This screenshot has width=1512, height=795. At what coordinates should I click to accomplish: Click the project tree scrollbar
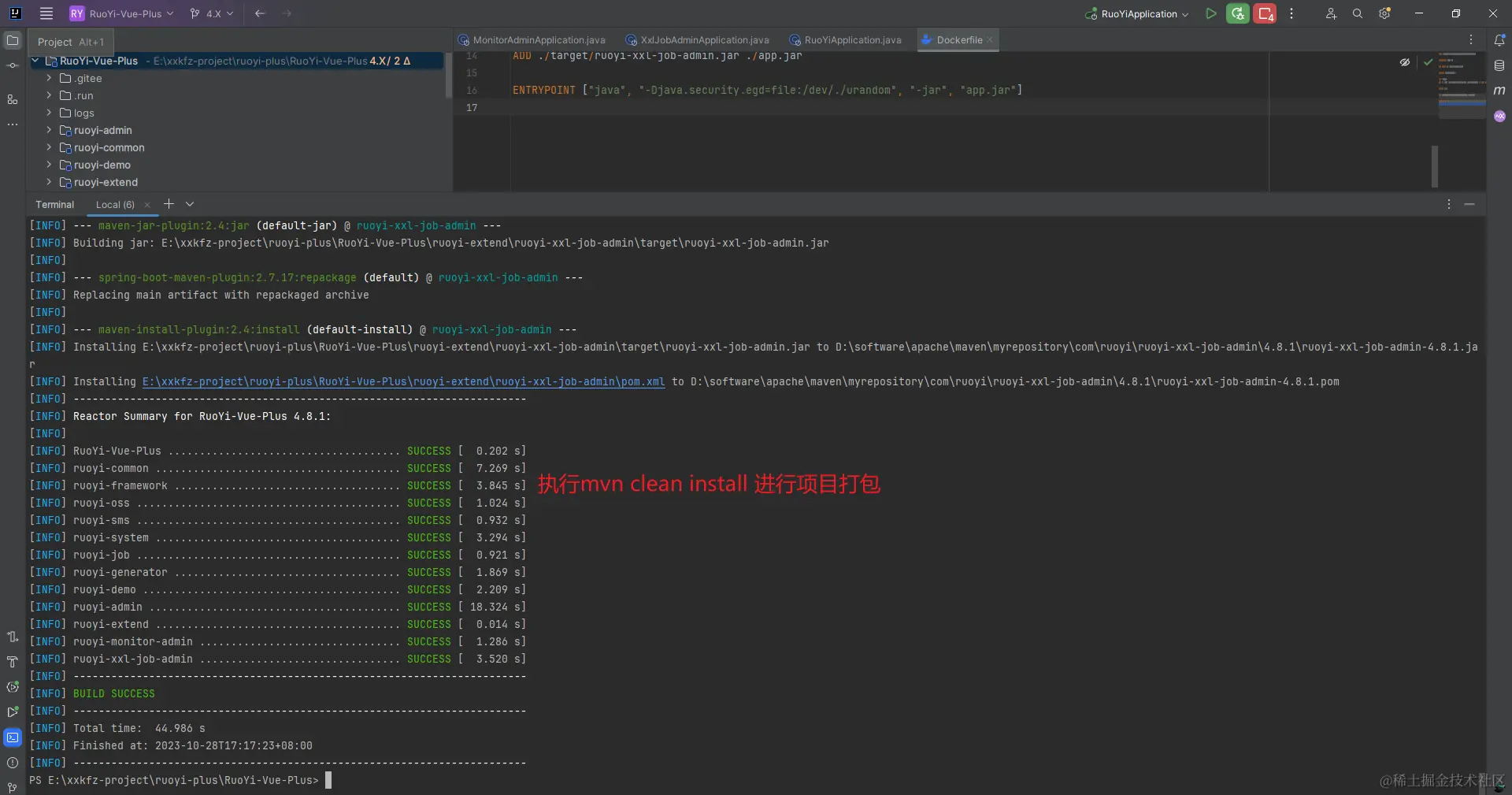[x=448, y=76]
